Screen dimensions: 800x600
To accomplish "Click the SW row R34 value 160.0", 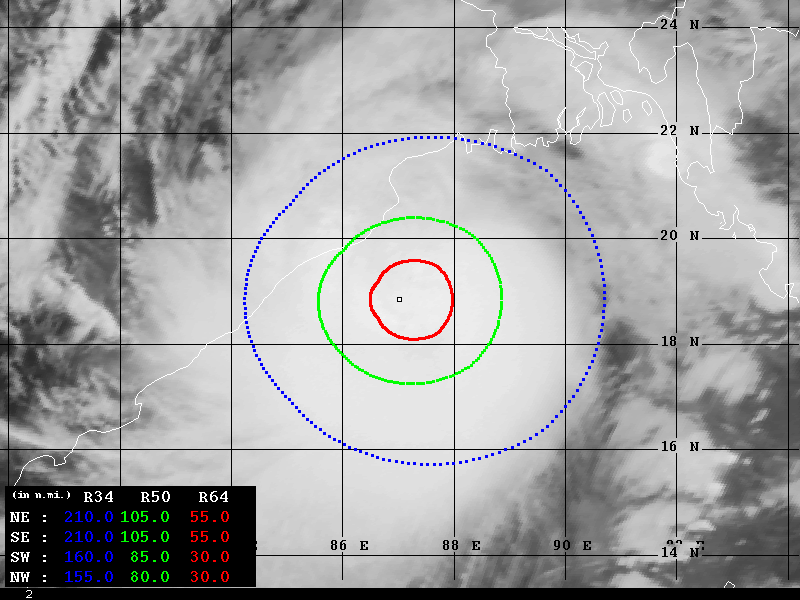I will (x=89, y=557).
